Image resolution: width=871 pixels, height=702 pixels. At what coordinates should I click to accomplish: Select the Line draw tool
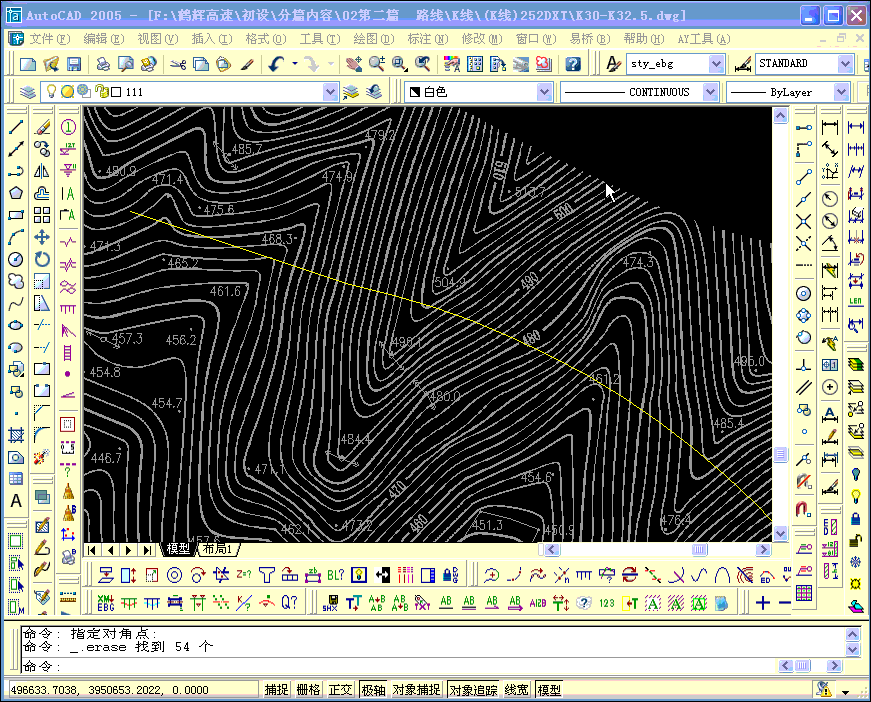point(16,128)
